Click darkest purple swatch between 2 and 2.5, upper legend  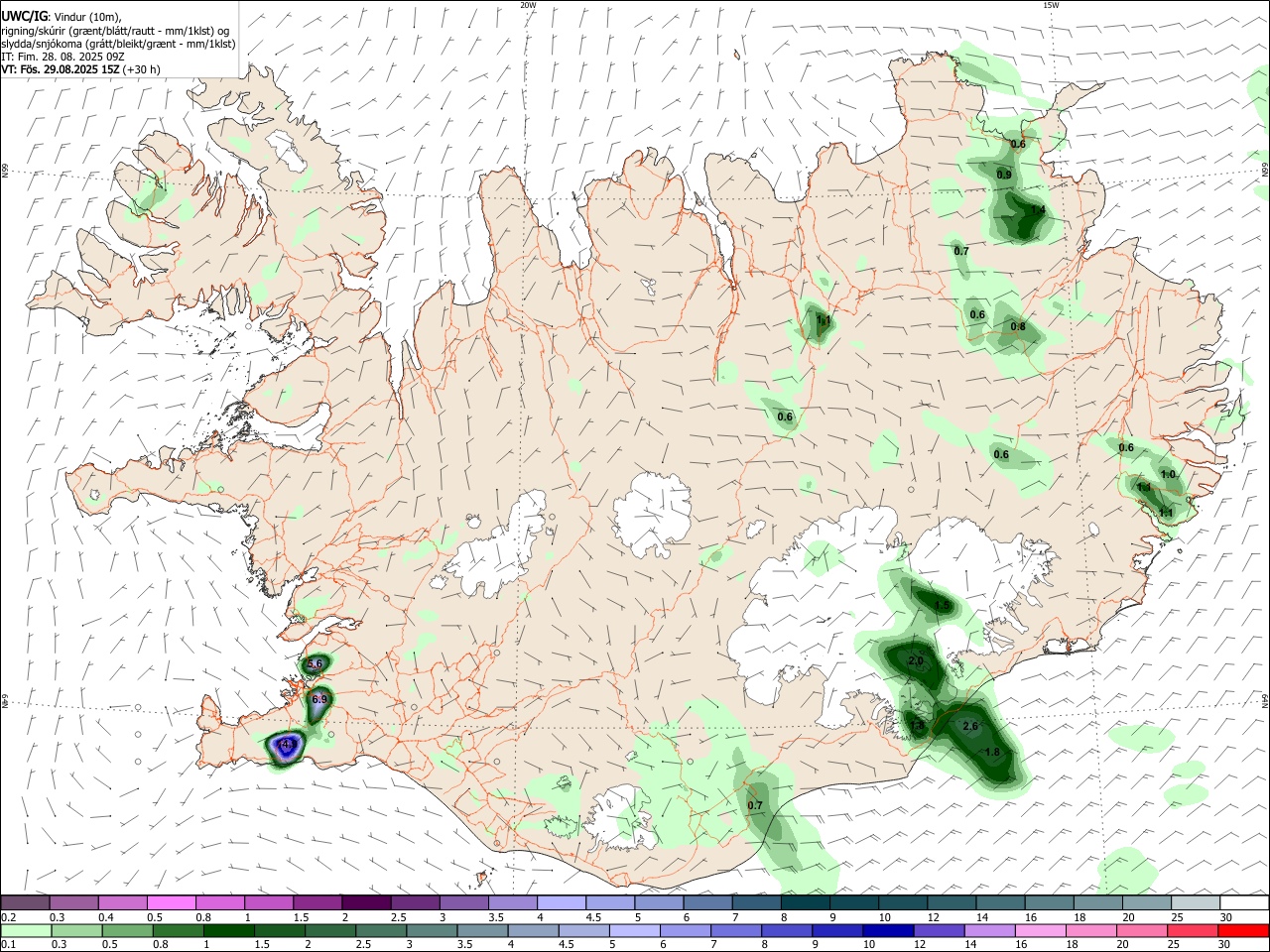click(x=366, y=902)
